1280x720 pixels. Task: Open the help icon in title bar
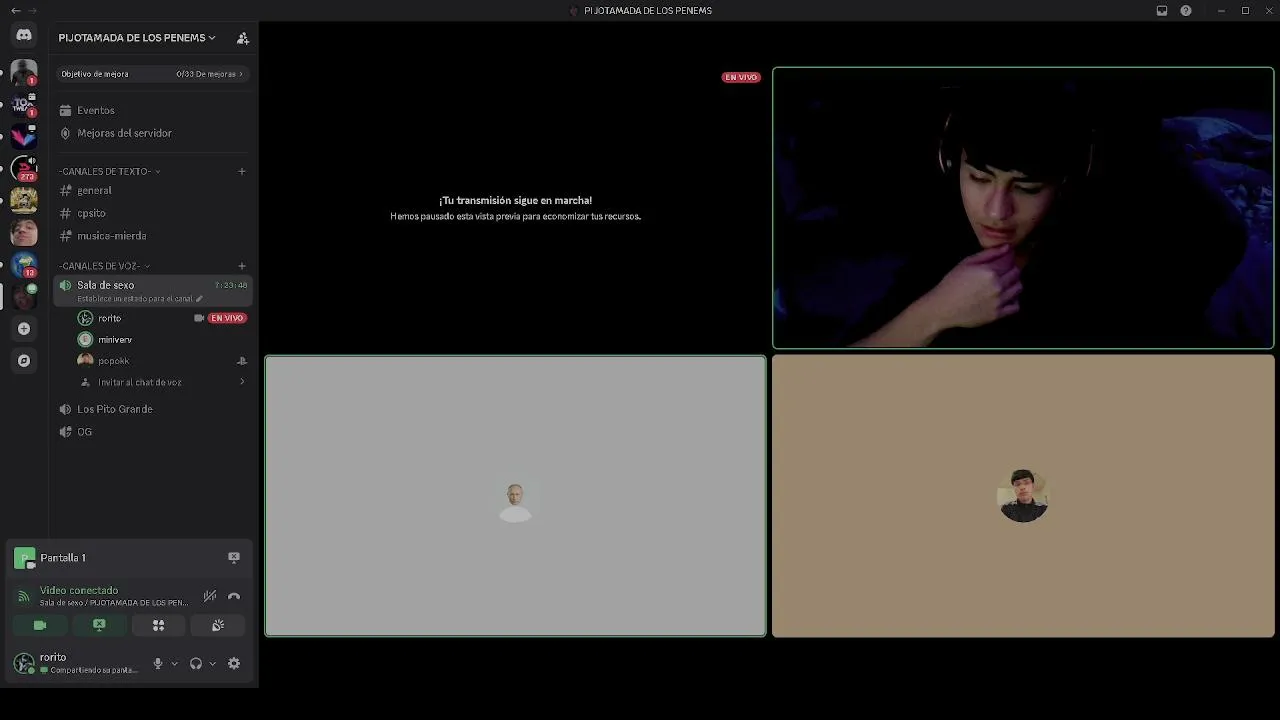click(1186, 11)
